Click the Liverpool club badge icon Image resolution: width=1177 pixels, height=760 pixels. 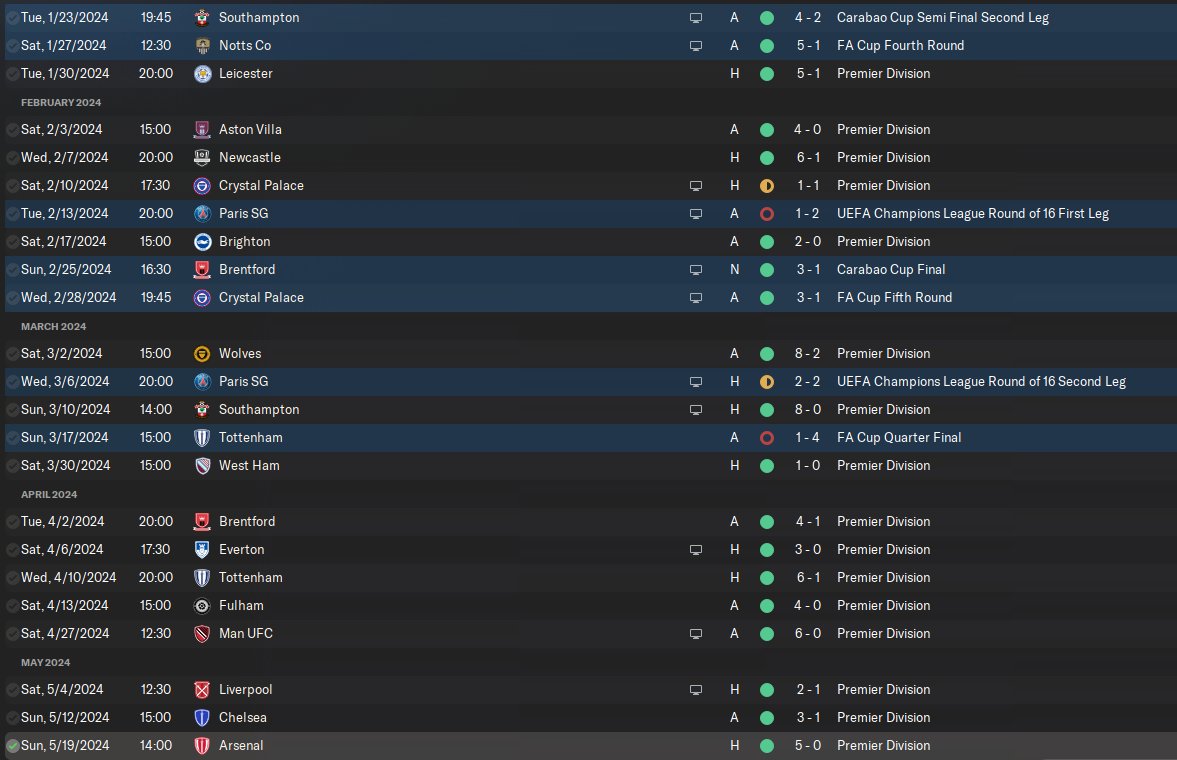click(x=202, y=689)
